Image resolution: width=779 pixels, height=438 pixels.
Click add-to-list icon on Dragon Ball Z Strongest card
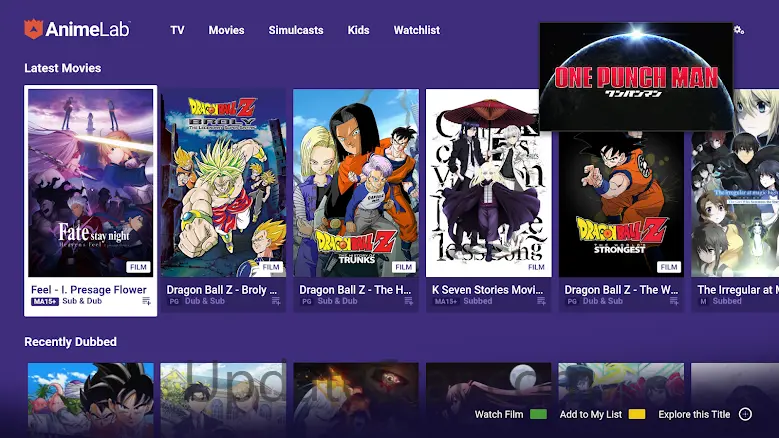(674, 301)
